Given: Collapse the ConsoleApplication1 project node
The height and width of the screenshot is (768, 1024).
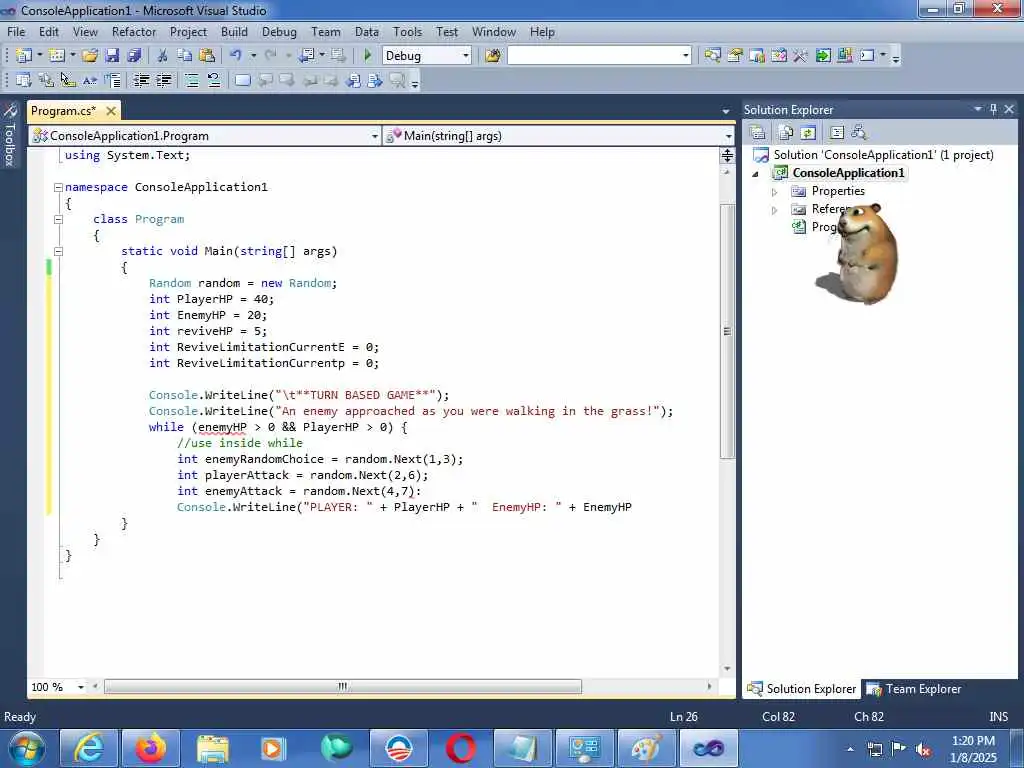Looking at the screenshot, I should click(x=756, y=174).
